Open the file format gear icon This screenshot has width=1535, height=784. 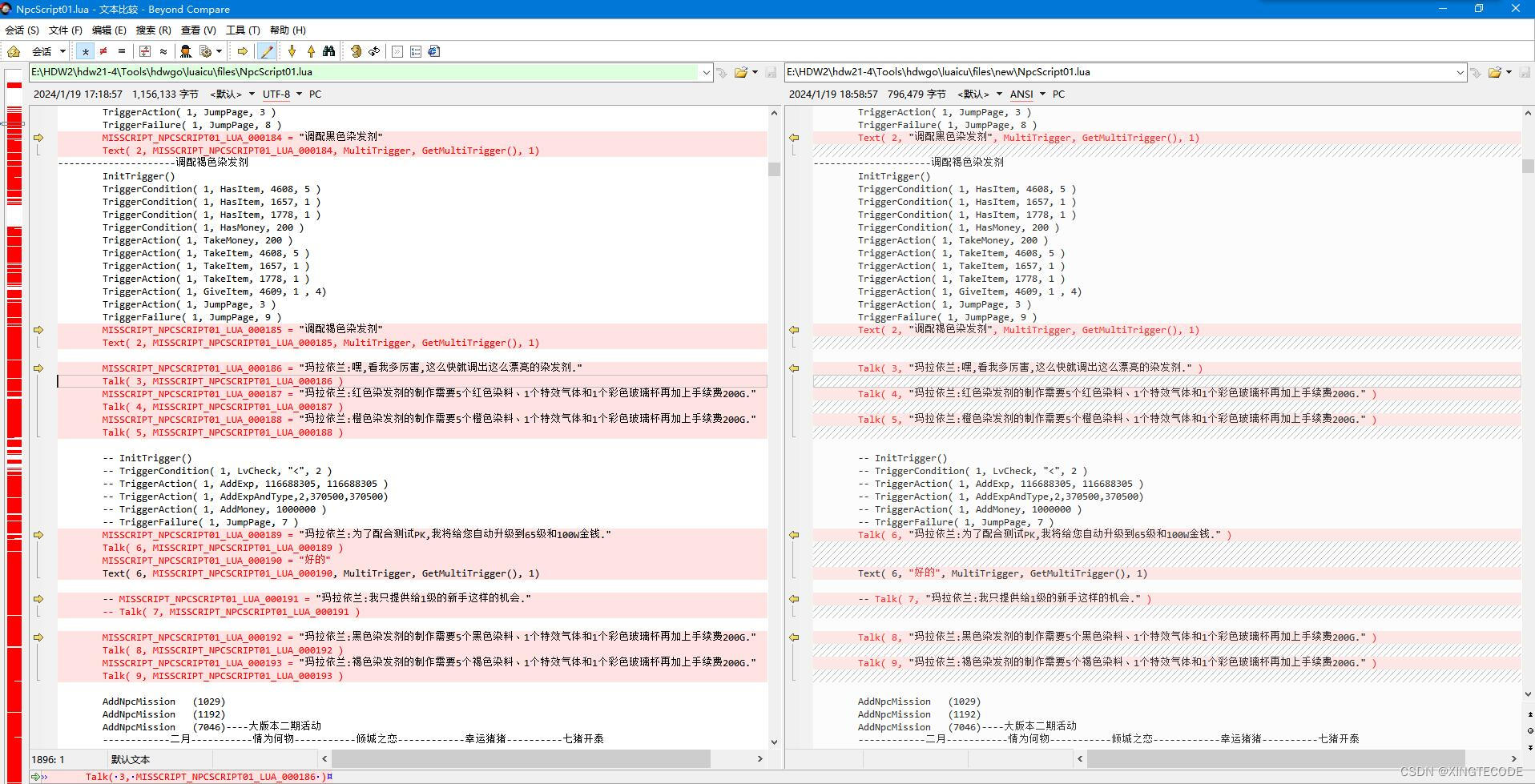click(x=206, y=51)
